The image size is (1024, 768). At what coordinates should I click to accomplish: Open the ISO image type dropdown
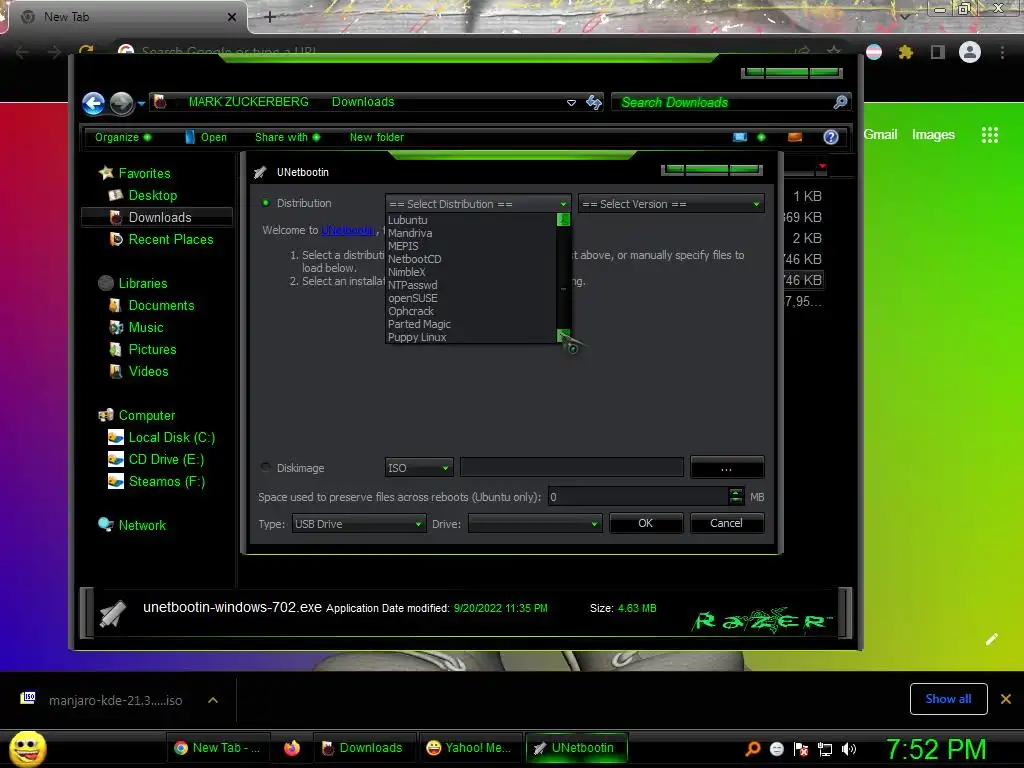click(x=418, y=468)
